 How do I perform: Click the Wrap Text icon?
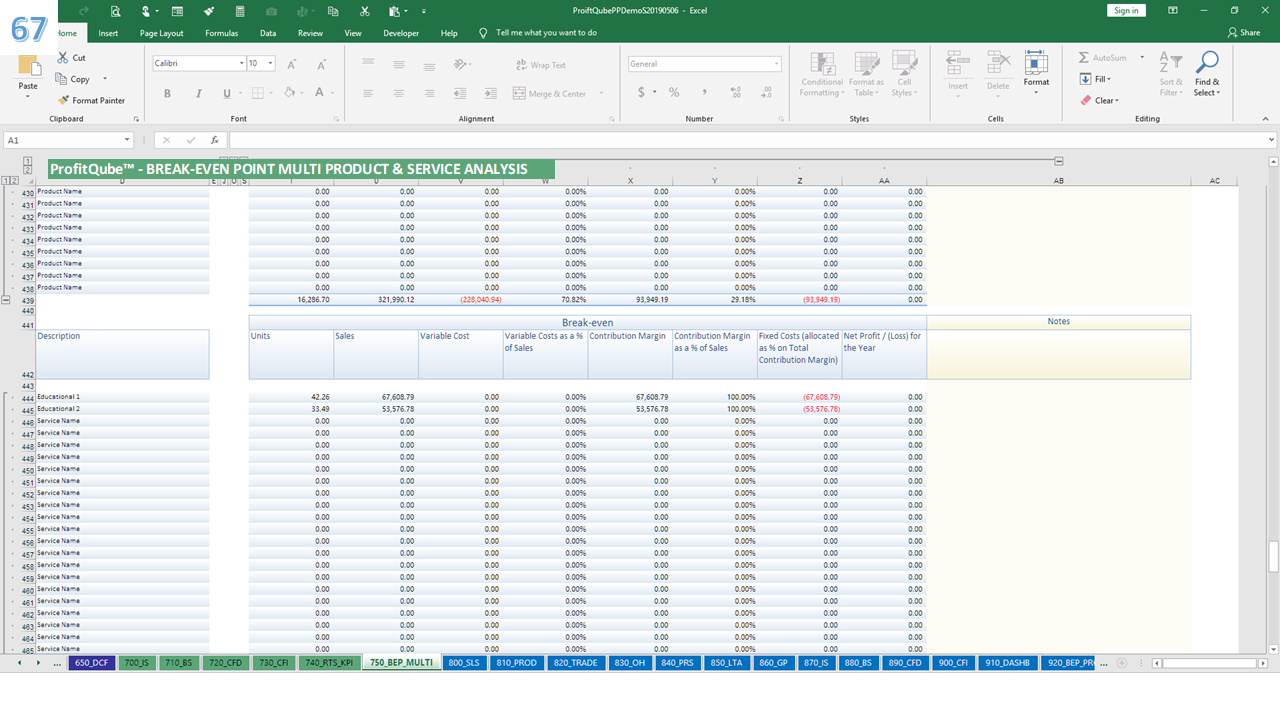(522, 65)
